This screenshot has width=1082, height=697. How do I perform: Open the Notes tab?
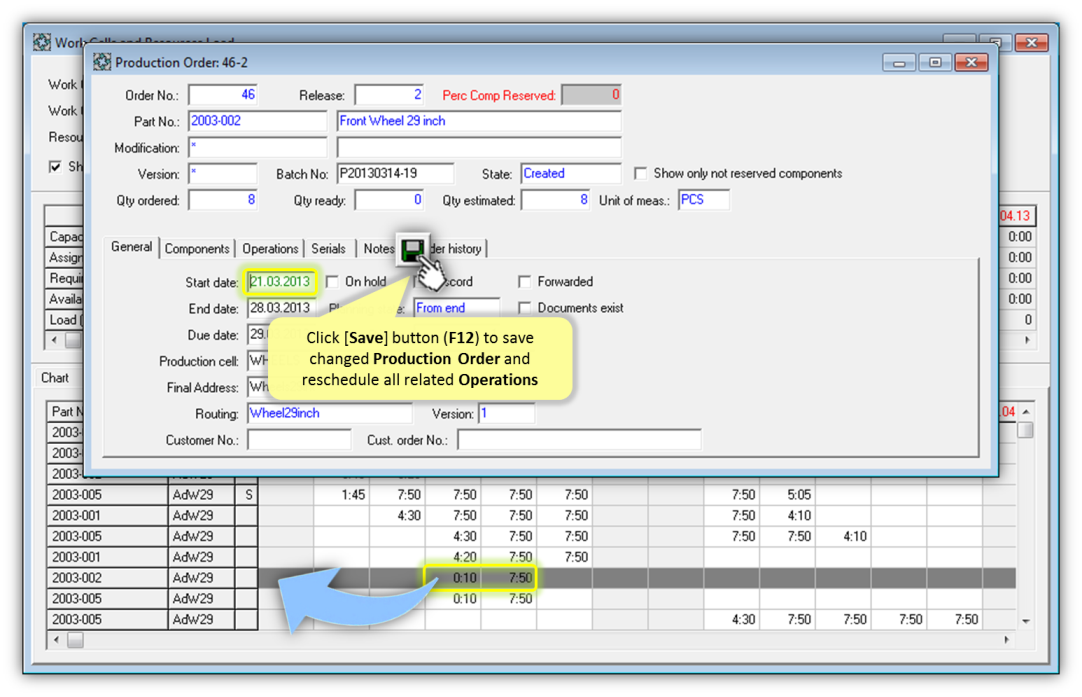[x=377, y=248]
